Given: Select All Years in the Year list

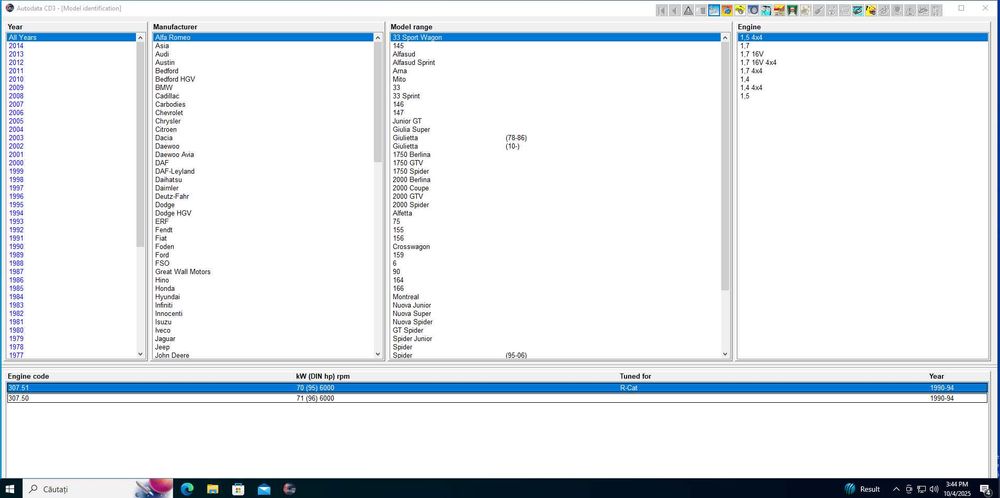Looking at the screenshot, I should (x=71, y=38).
